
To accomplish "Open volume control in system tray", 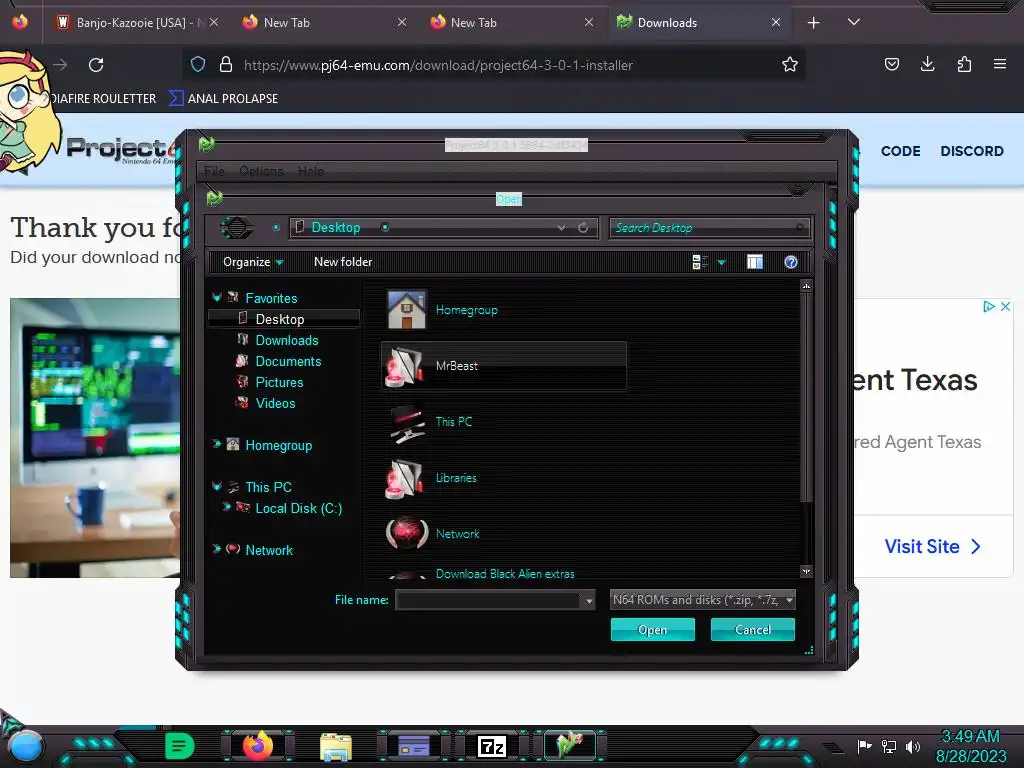I will (x=913, y=746).
